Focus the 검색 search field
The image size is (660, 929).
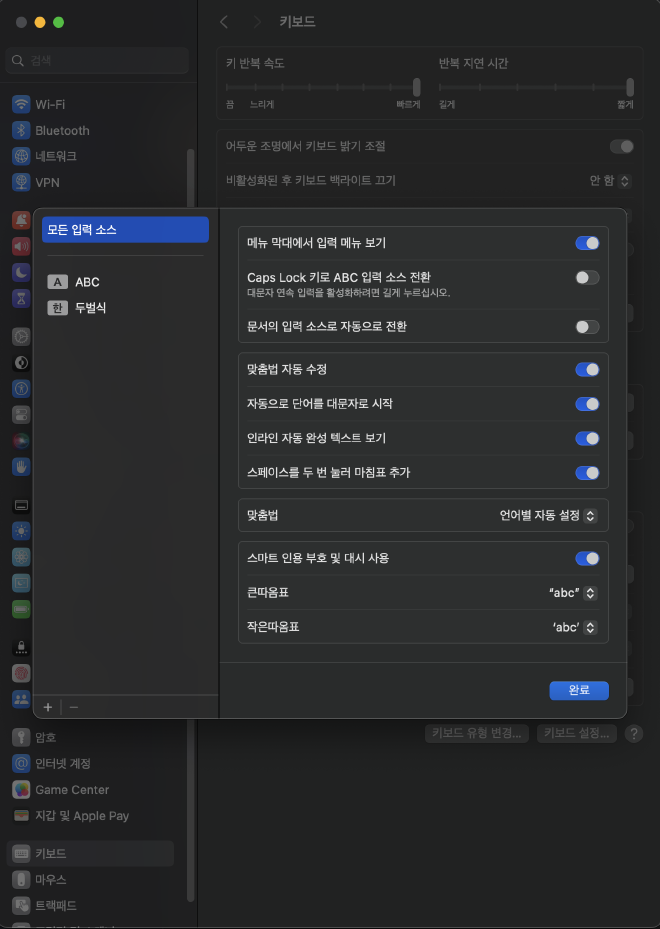coord(97,60)
